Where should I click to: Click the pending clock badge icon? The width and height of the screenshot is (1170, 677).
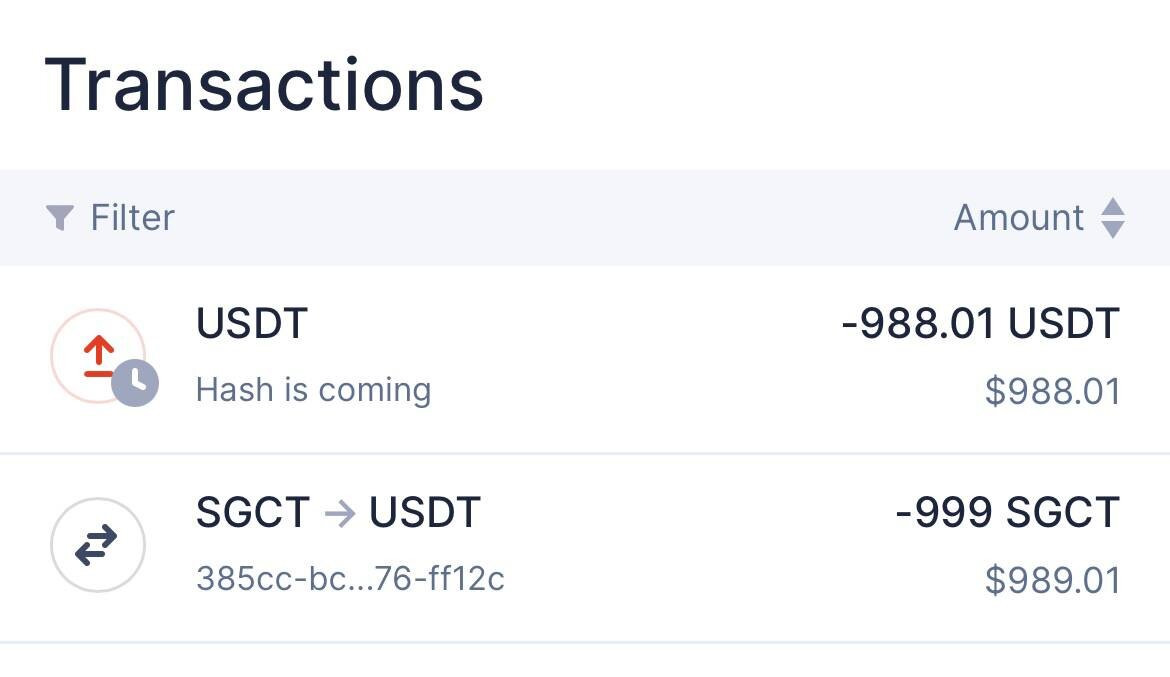(135, 382)
